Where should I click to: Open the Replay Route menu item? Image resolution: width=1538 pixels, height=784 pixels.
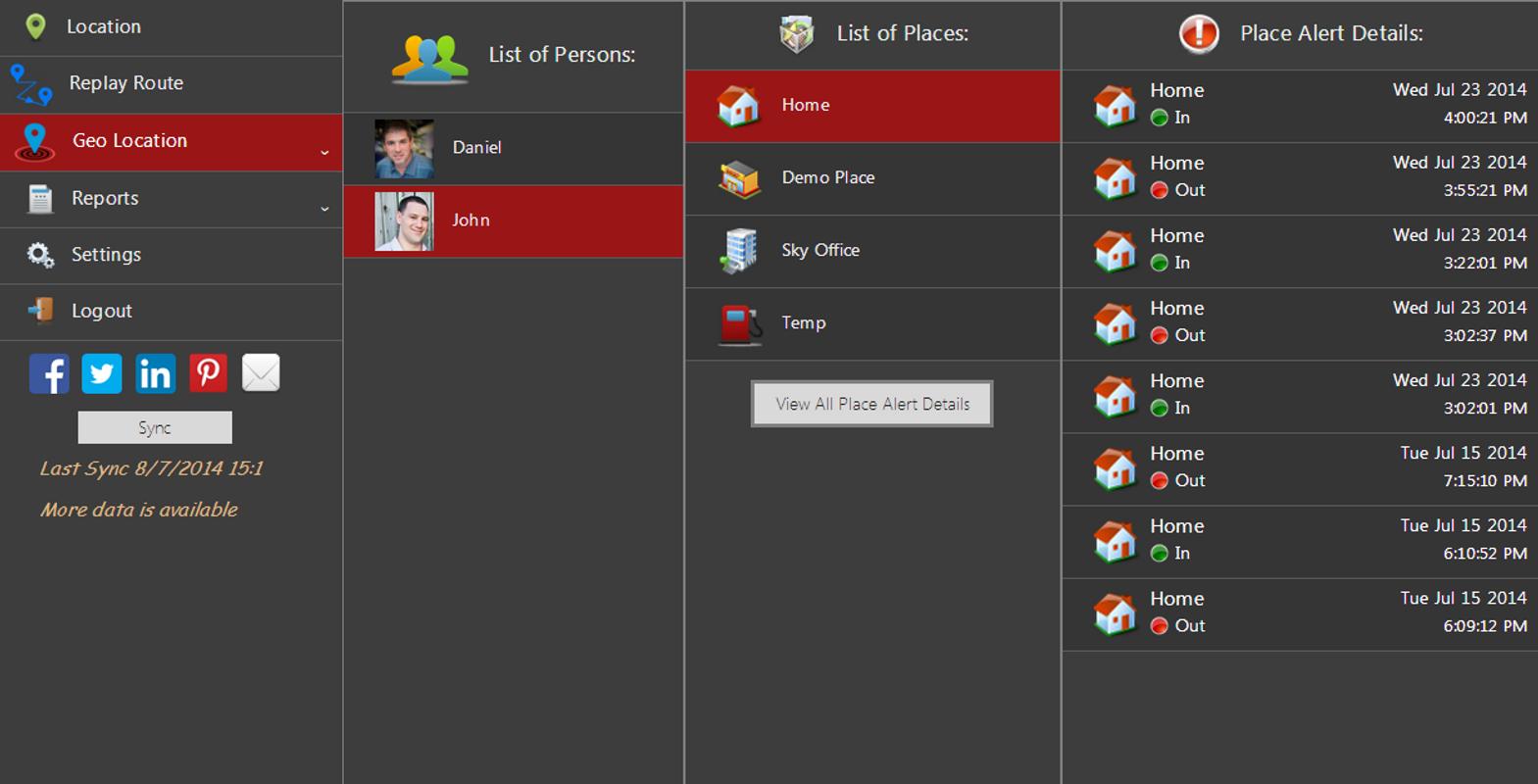click(x=171, y=84)
